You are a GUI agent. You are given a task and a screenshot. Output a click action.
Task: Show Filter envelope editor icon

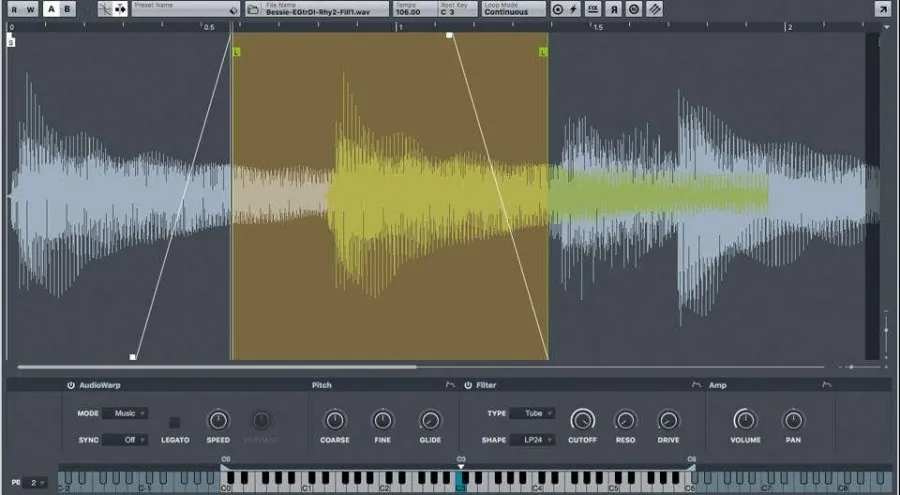coord(697,385)
